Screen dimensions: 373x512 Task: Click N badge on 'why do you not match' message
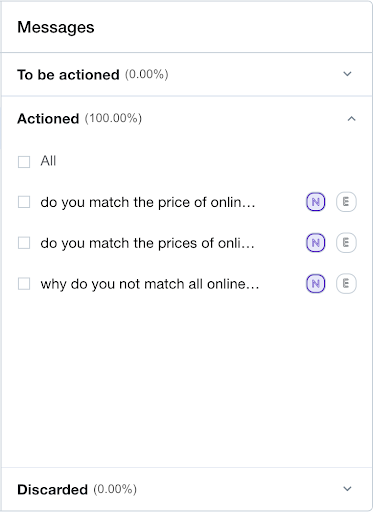[x=315, y=284]
